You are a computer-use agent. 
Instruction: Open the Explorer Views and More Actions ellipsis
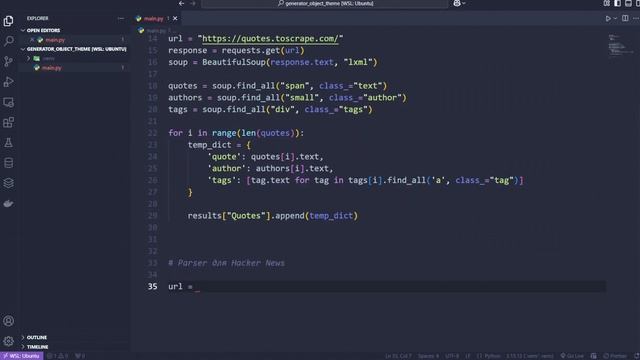tap(120, 18)
